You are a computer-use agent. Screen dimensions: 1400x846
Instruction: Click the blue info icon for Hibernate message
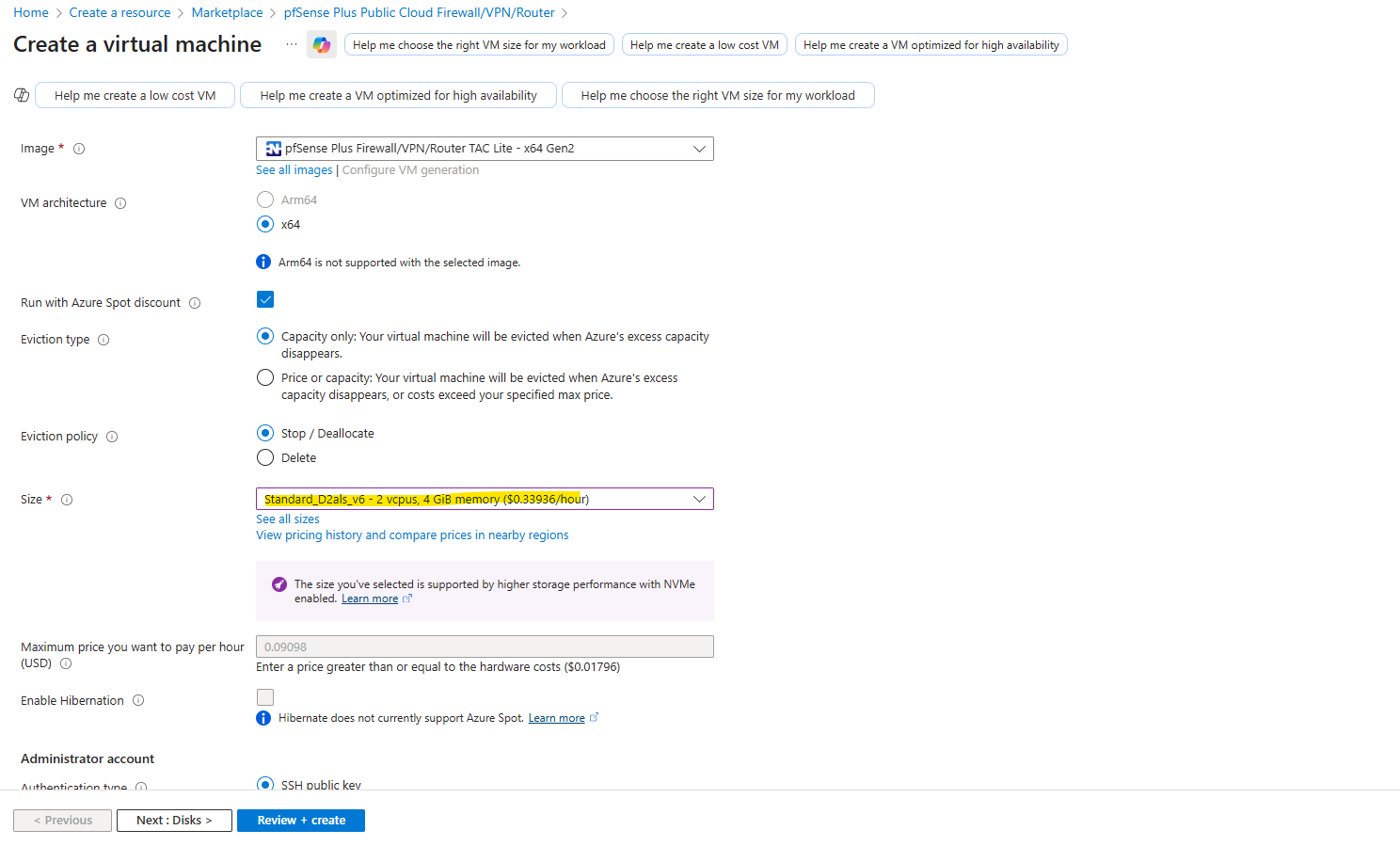pyautogui.click(x=263, y=718)
